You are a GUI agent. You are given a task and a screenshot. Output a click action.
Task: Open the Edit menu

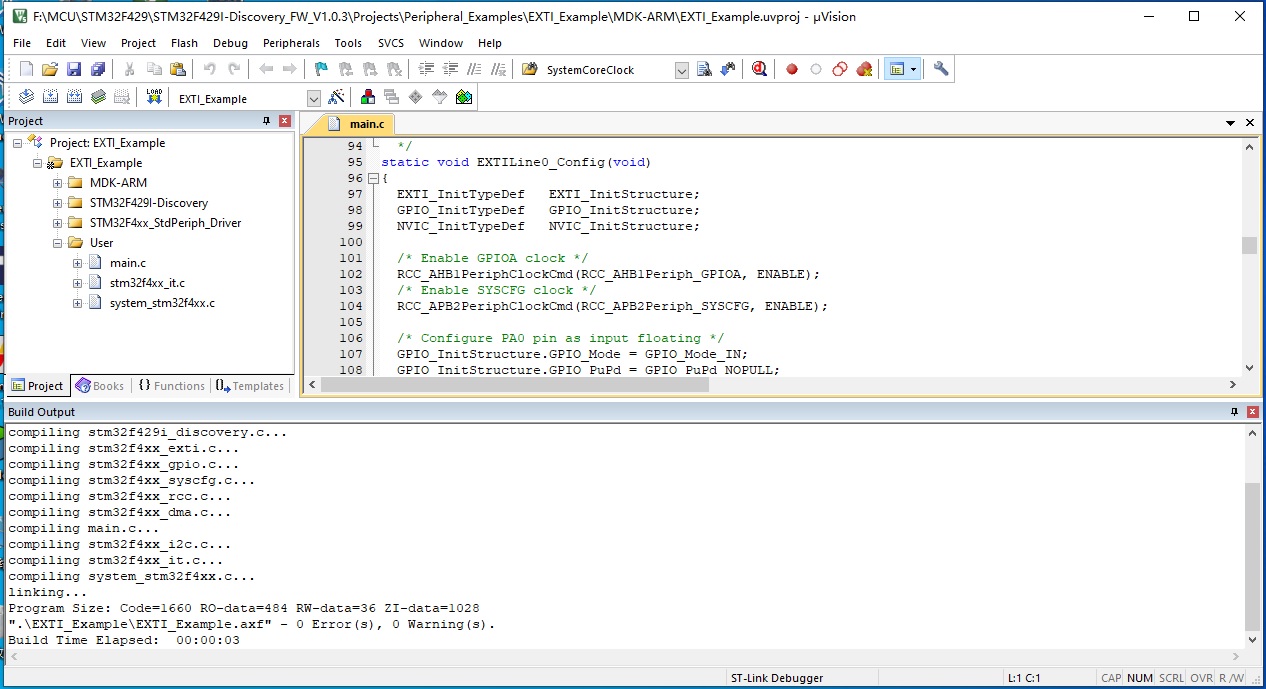pyautogui.click(x=56, y=43)
